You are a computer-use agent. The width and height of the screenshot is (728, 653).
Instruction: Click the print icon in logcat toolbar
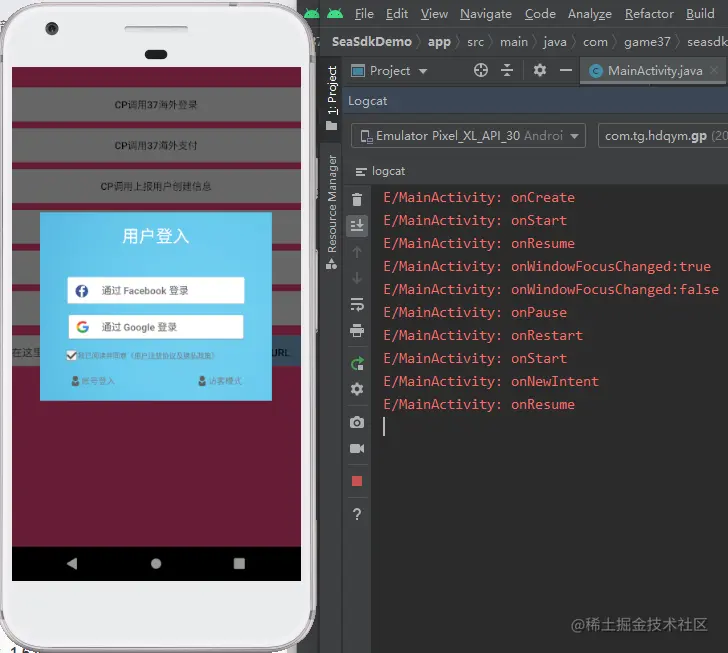pyautogui.click(x=357, y=331)
